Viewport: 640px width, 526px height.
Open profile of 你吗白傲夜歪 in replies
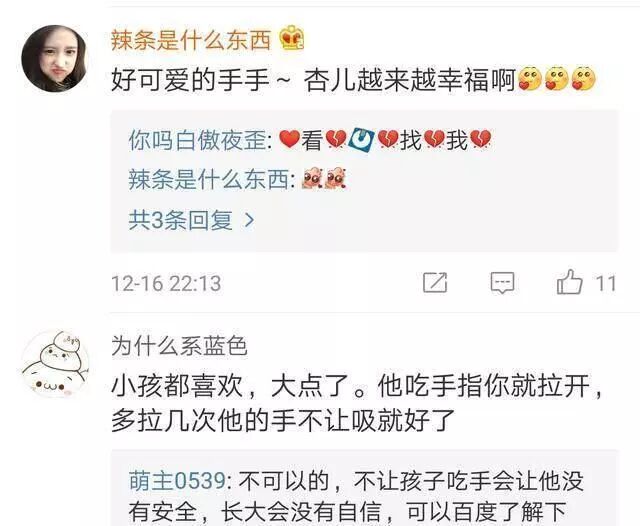coord(197,140)
